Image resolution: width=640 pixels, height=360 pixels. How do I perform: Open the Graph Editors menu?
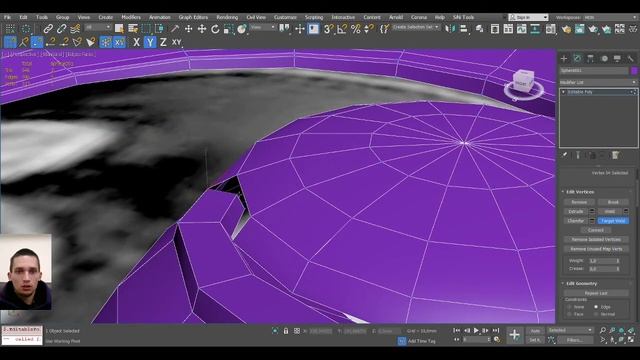193,17
